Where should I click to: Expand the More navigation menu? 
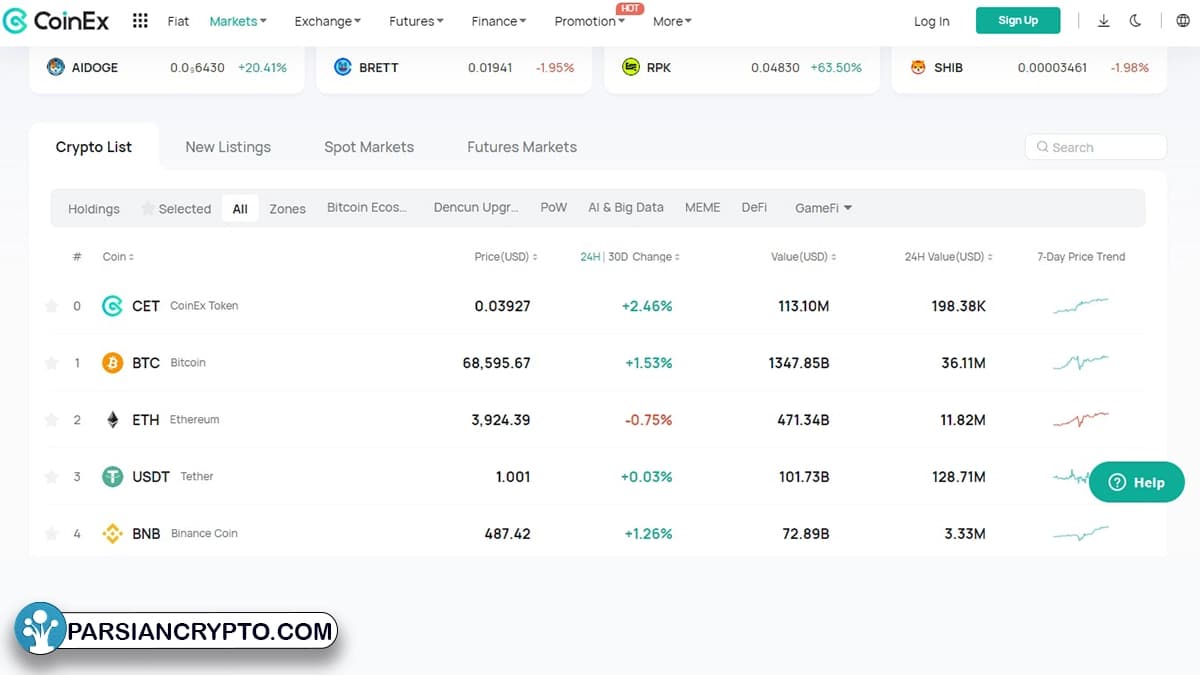[x=672, y=21]
